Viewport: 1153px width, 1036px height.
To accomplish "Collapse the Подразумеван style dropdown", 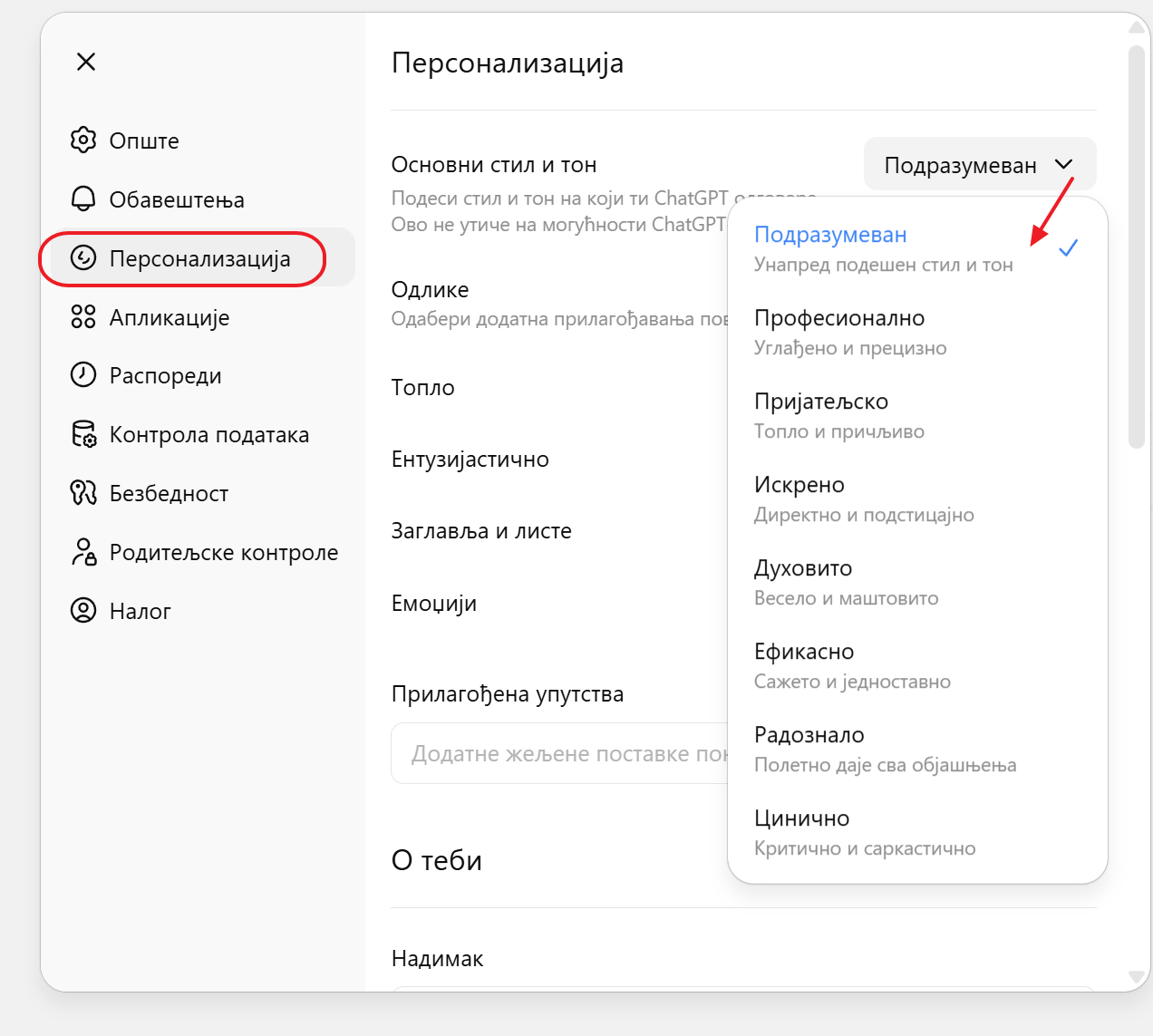I will (979, 165).
